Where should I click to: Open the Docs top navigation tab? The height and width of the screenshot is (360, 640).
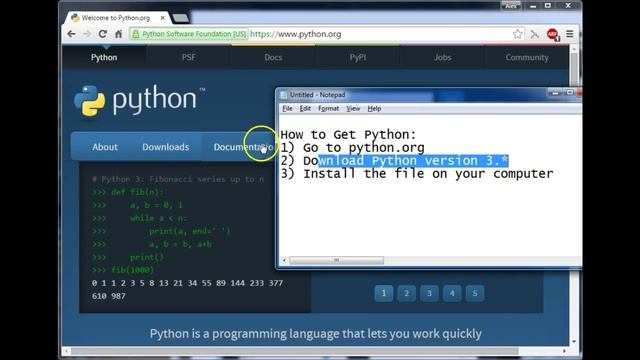pos(273,58)
